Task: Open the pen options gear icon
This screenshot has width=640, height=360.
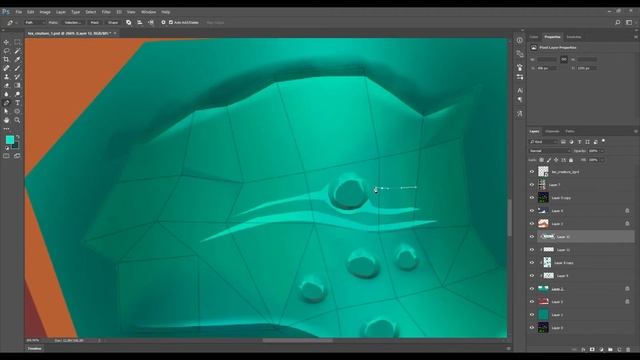Action: coord(163,22)
